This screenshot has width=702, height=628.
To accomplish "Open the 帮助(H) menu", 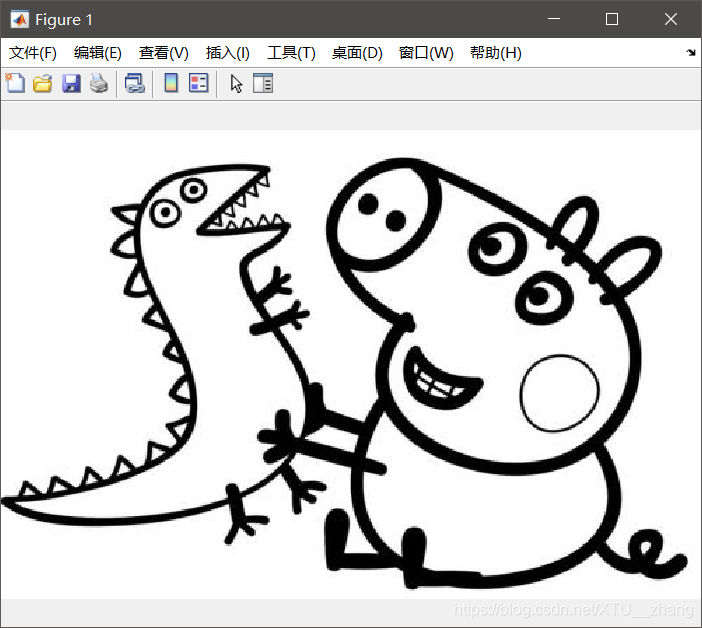I will 496,53.
